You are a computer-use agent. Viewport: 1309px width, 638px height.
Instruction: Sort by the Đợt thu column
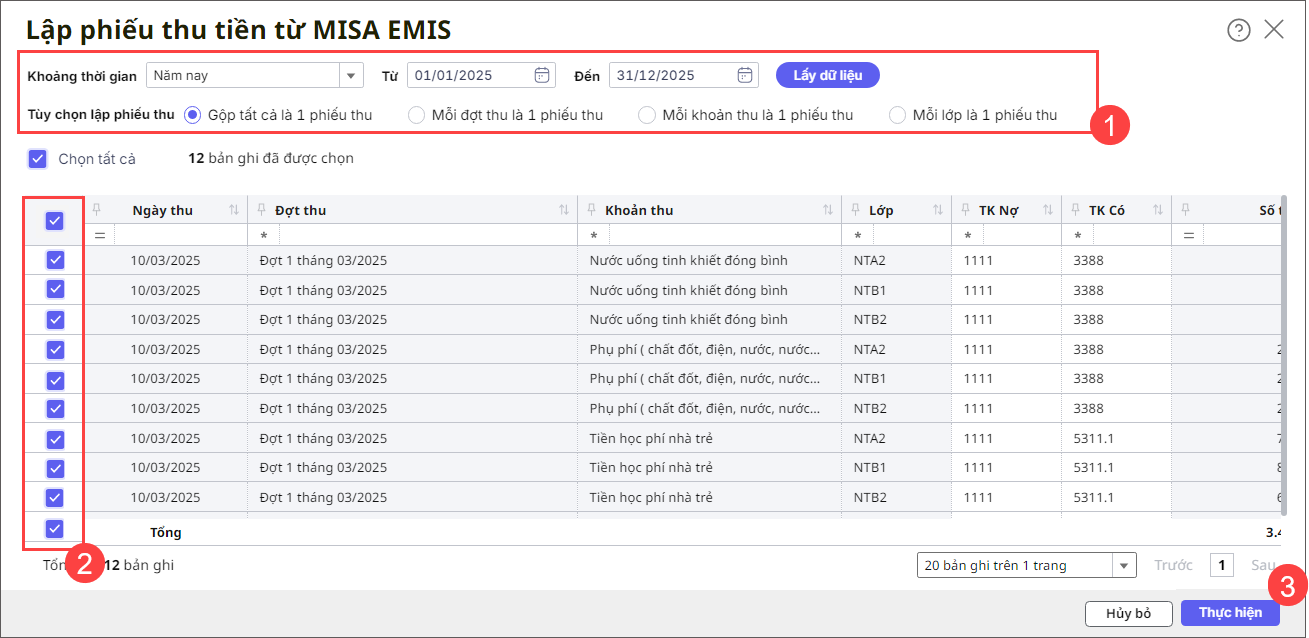564,210
